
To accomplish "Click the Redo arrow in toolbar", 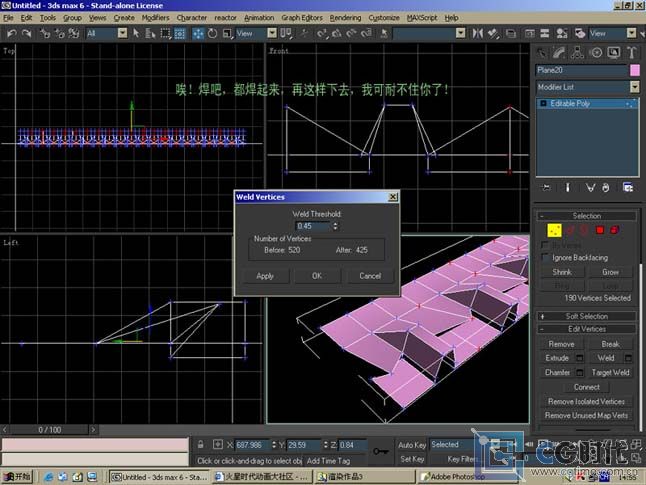I will pyautogui.click(x=27, y=33).
